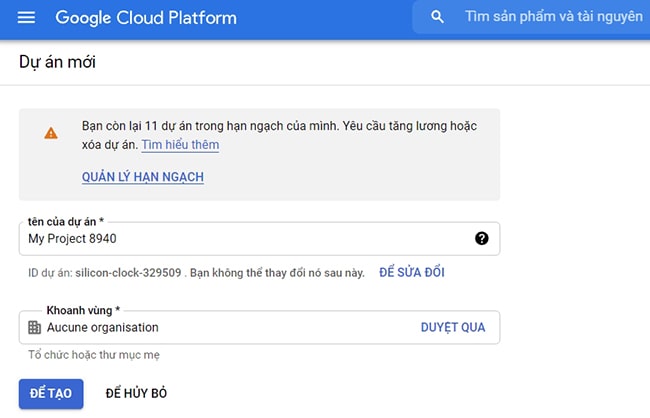Viewport: 650px width, 418px height.
Task: Open the "Tìm hiểu thêm" link
Action: coord(180,145)
